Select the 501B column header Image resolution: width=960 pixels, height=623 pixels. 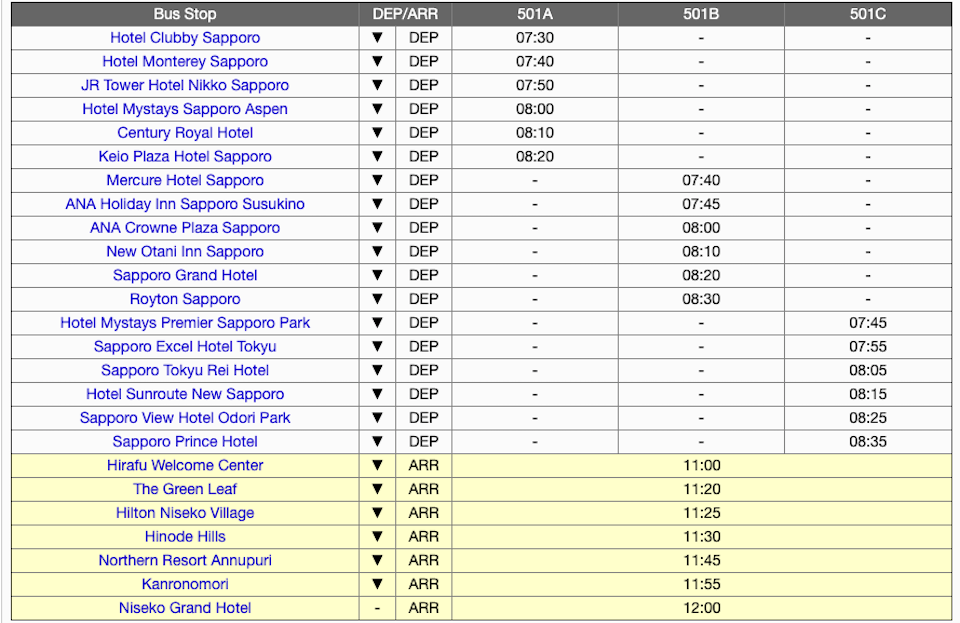coord(701,14)
